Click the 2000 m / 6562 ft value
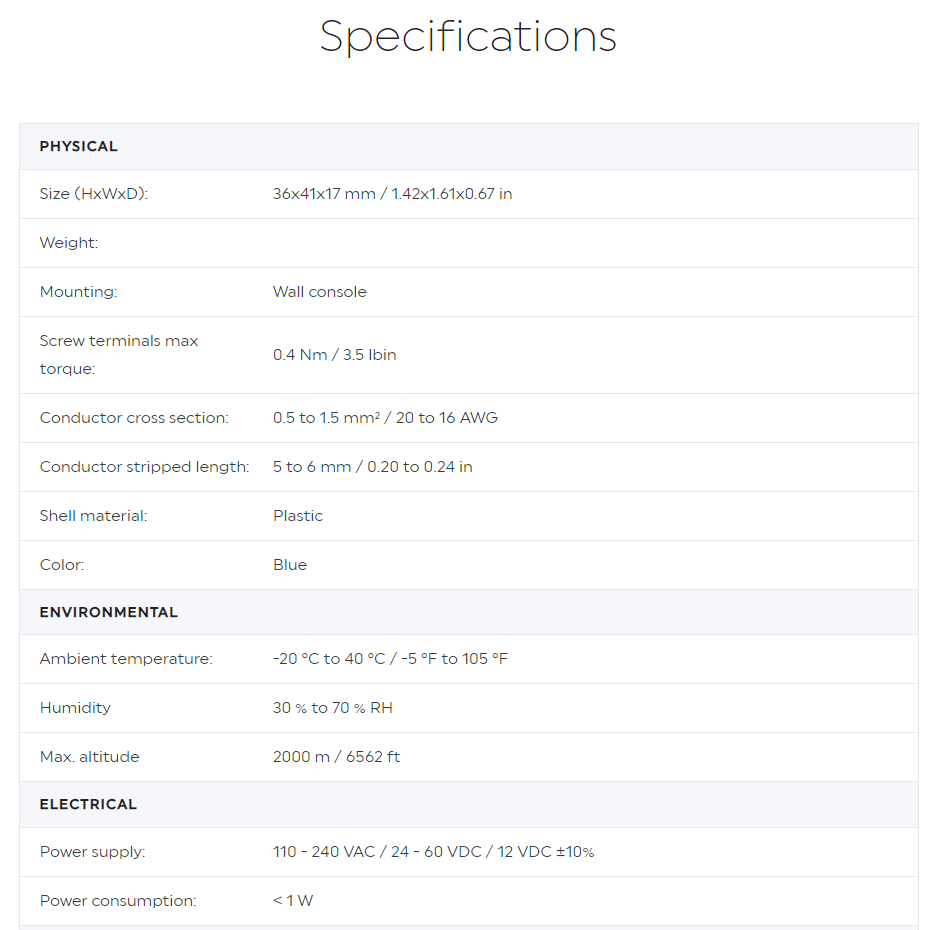This screenshot has height=930, width=944. pyautogui.click(x=337, y=757)
